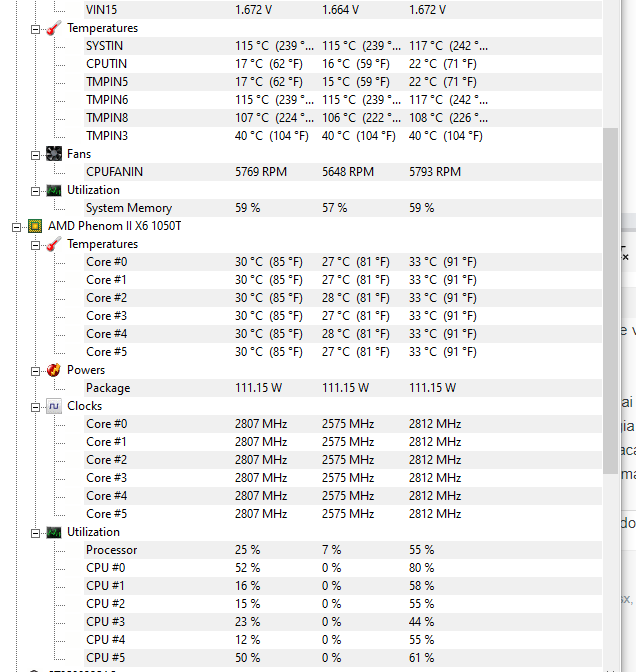This screenshot has height=672, width=636.
Task: Collapse the Clocks node
Action: [x=36, y=408]
